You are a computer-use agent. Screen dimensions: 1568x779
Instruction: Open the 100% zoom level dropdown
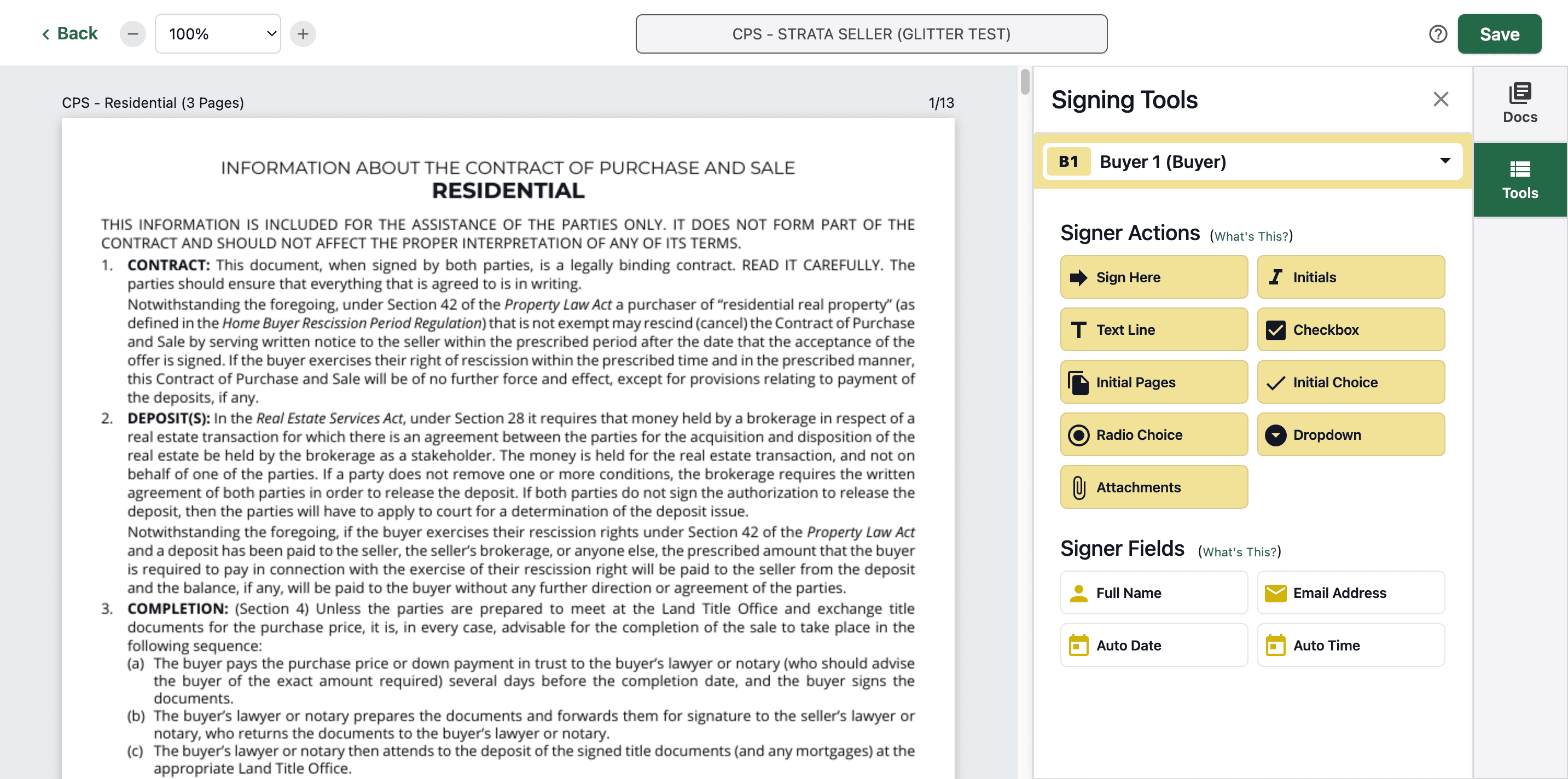tap(218, 34)
